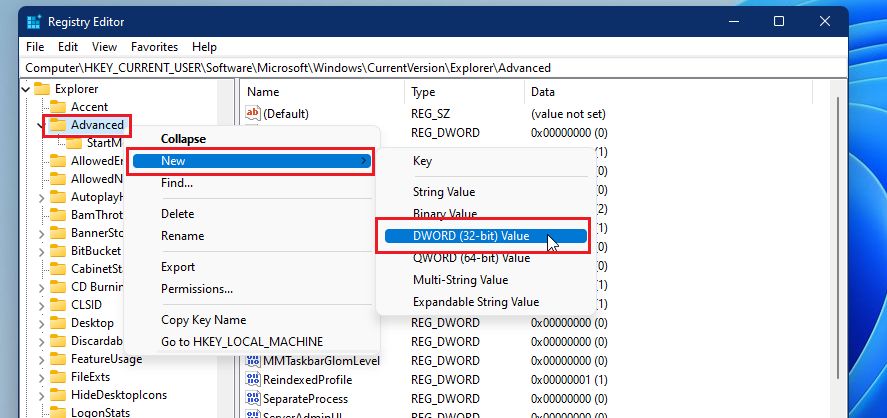This screenshot has height=418, width=887.
Task: Select Copy Key Name
Action: pos(252,320)
